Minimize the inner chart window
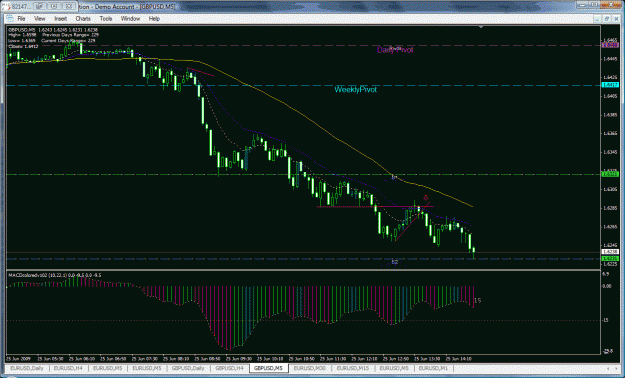 tap(597, 19)
